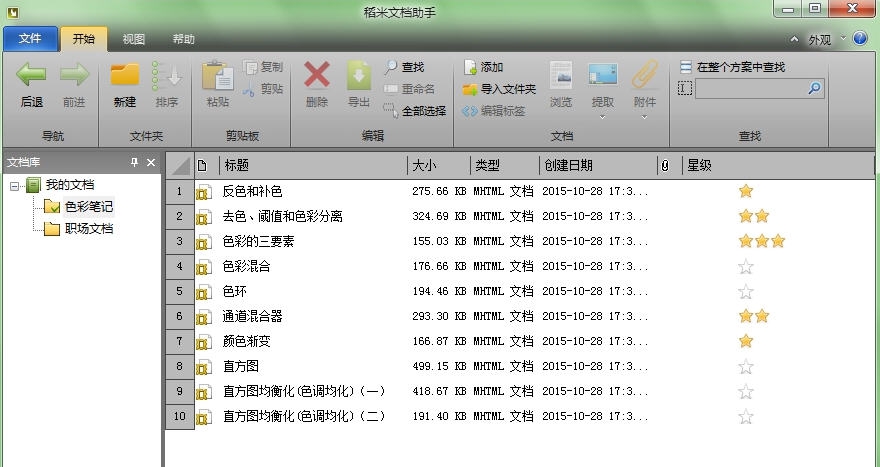This screenshot has height=467, width=880.
Task: Toggle the star rating for 色彩混合
Action: coord(745,267)
